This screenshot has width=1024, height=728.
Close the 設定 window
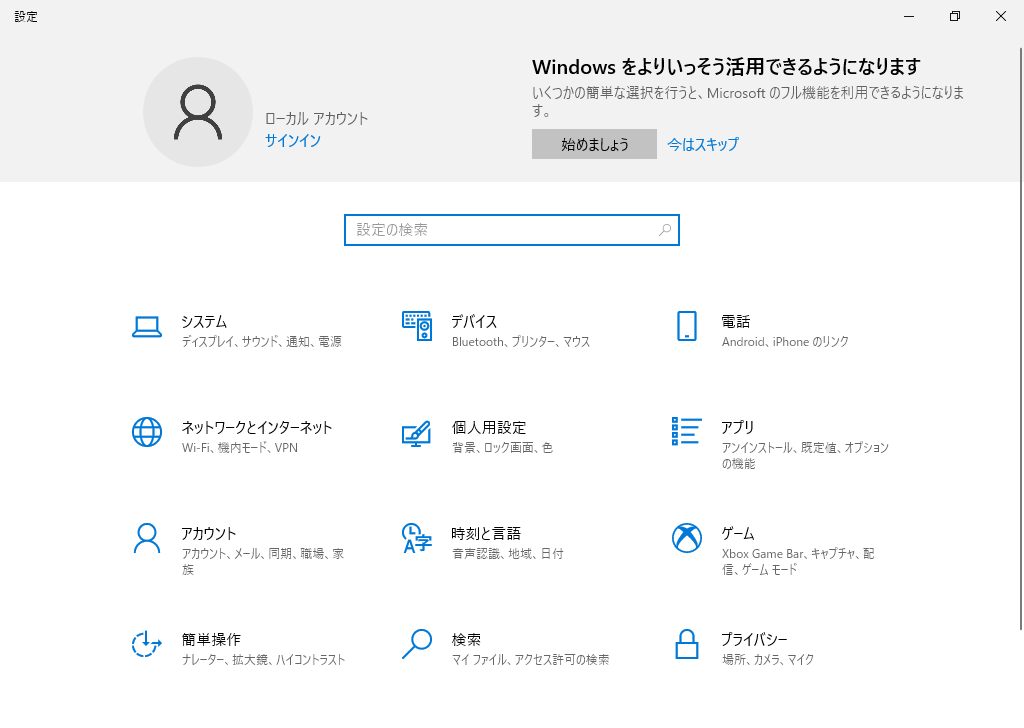(1000, 16)
